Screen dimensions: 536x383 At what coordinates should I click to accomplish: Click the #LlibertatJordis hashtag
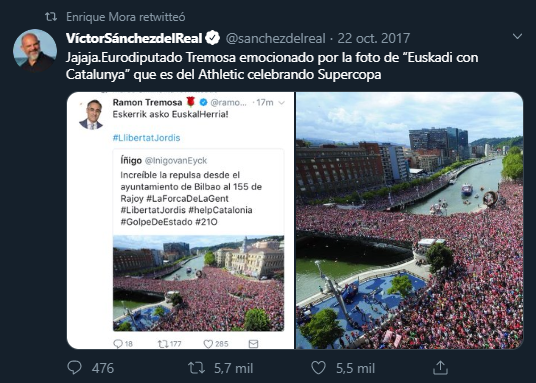click(146, 138)
